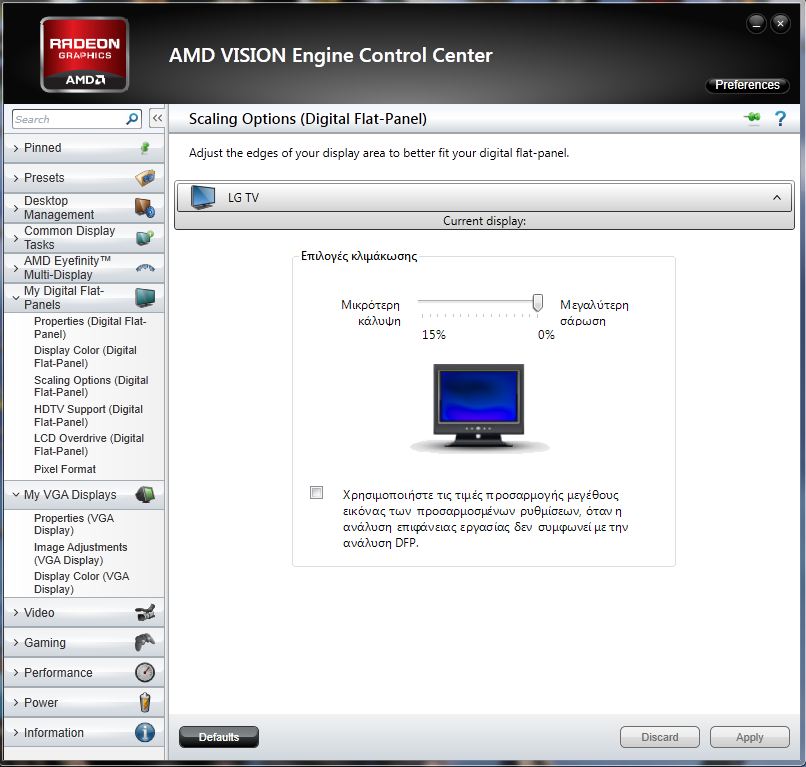Click the Common Display Tasks icon

145,238
